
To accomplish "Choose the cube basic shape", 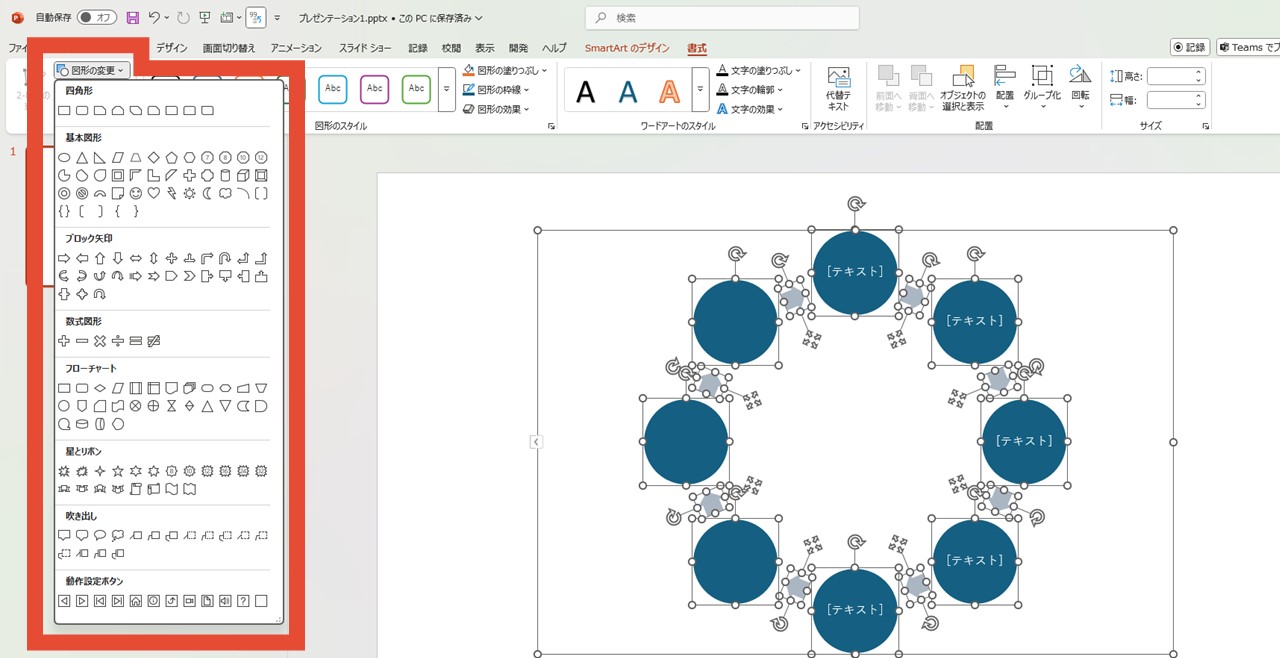I will click(x=243, y=175).
